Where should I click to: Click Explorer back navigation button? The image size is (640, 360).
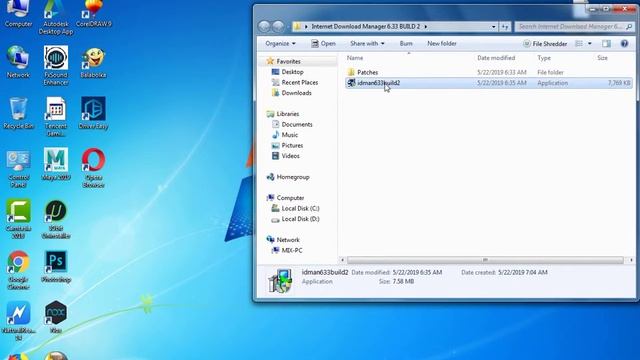264,27
